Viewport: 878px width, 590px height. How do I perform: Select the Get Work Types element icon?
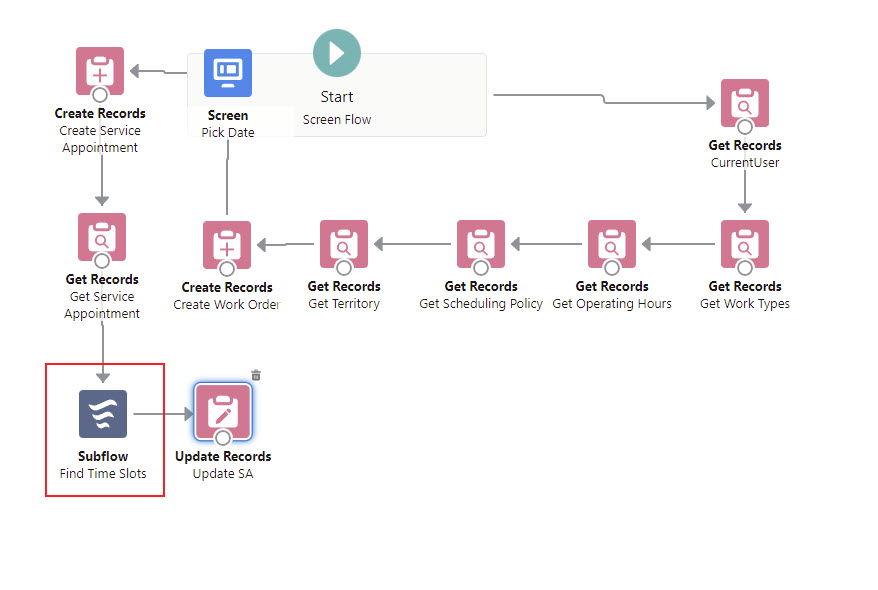pos(744,244)
